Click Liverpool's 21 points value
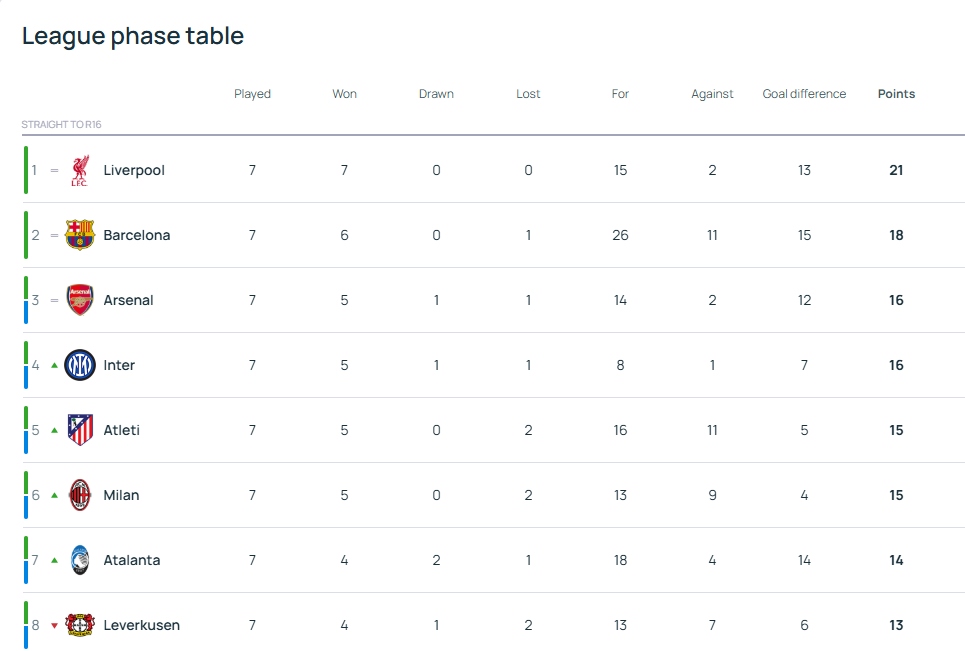This screenshot has width=965, height=651. tap(896, 170)
